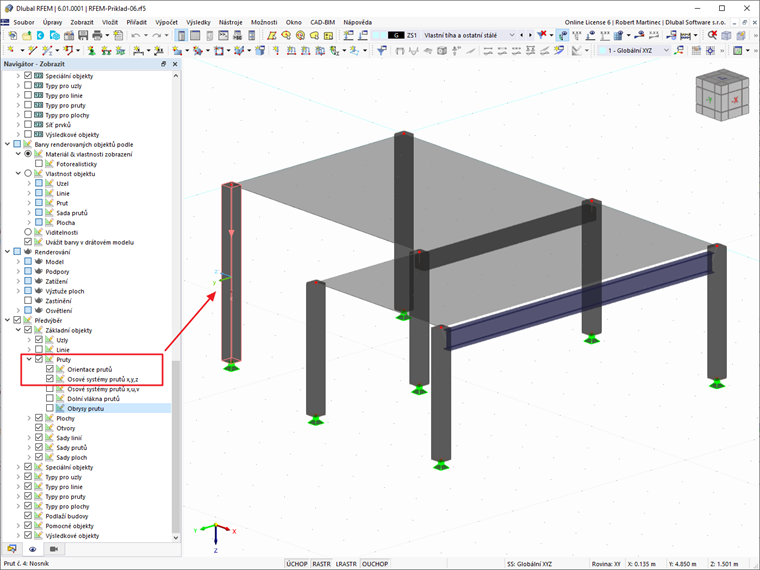Go to next load case arrow
Viewport: 760px width, 570px height.
pos(530,35)
